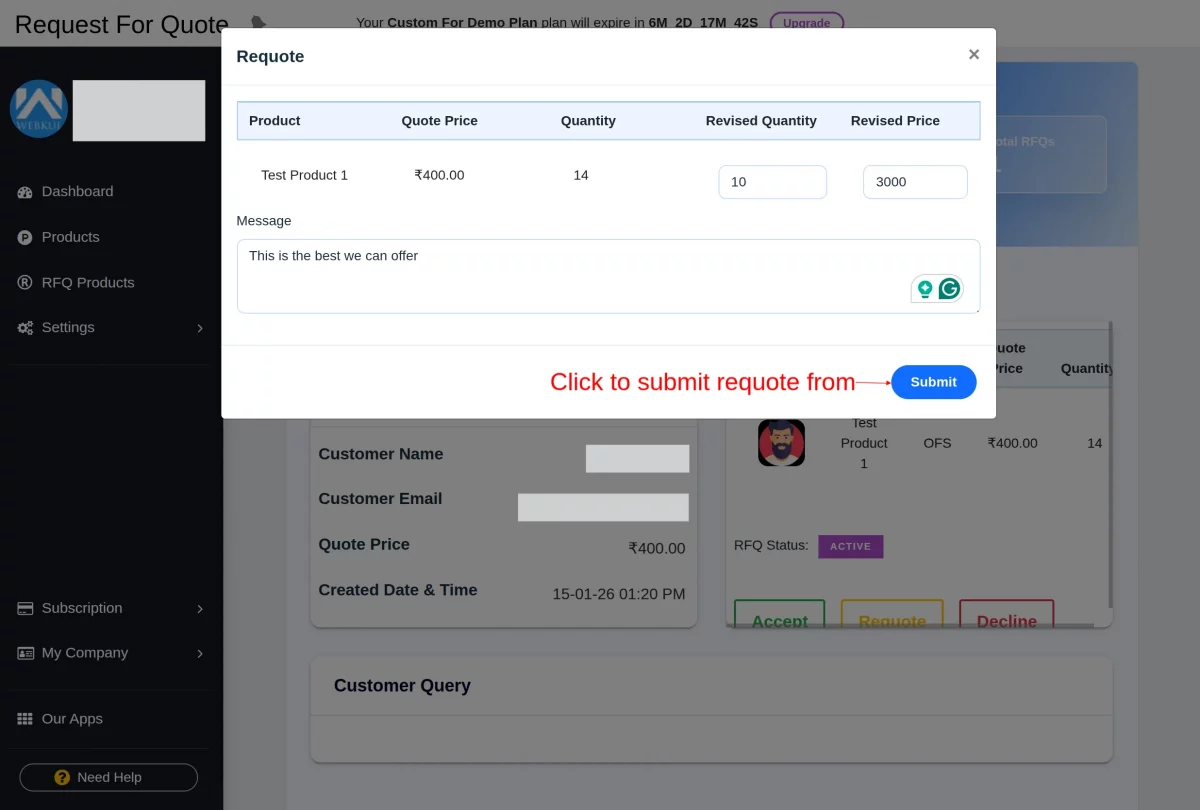Click the Revised Quantity column header
Viewport: 1200px width, 810px height.
click(x=761, y=120)
